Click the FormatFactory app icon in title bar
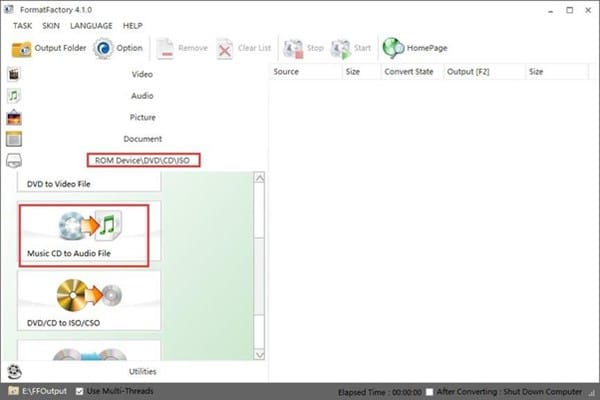The width and height of the screenshot is (600, 400). [9, 10]
